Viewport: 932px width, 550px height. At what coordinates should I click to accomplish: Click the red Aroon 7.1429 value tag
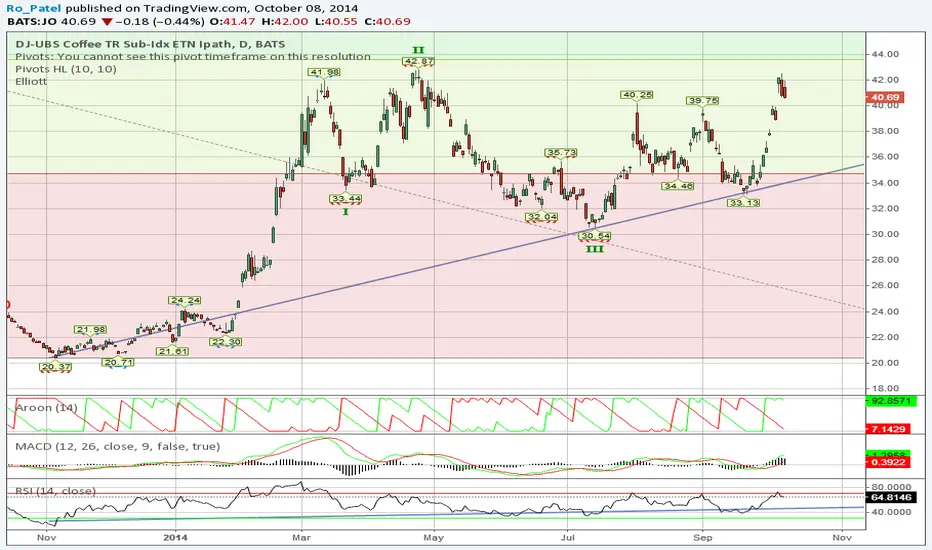(889, 429)
